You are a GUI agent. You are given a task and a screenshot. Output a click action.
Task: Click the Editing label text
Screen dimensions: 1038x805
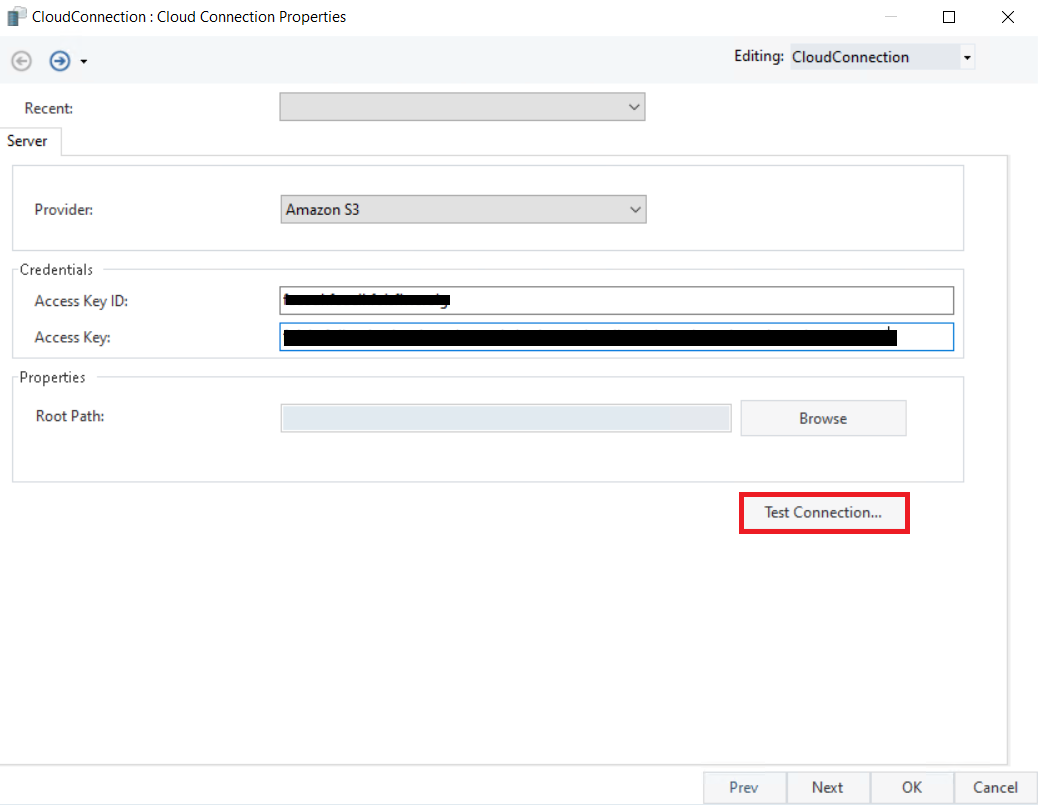pyautogui.click(x=759, y=56)
